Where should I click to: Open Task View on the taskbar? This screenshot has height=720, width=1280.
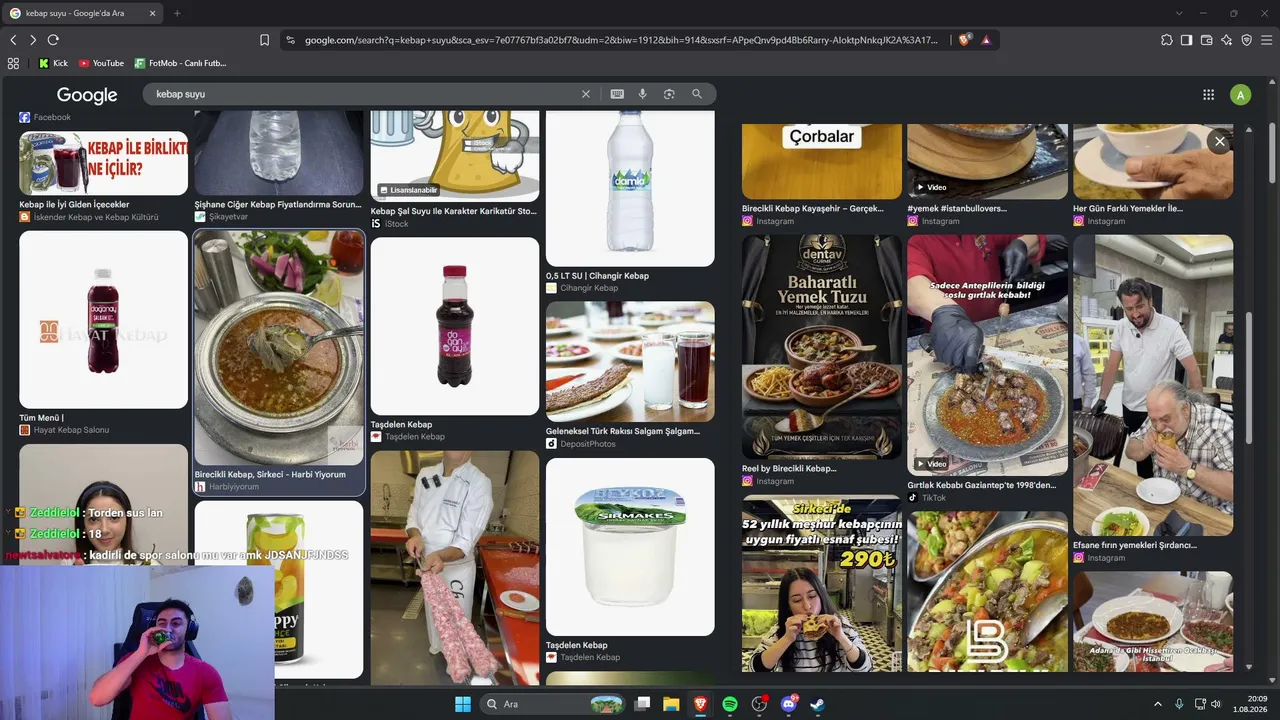643,704
